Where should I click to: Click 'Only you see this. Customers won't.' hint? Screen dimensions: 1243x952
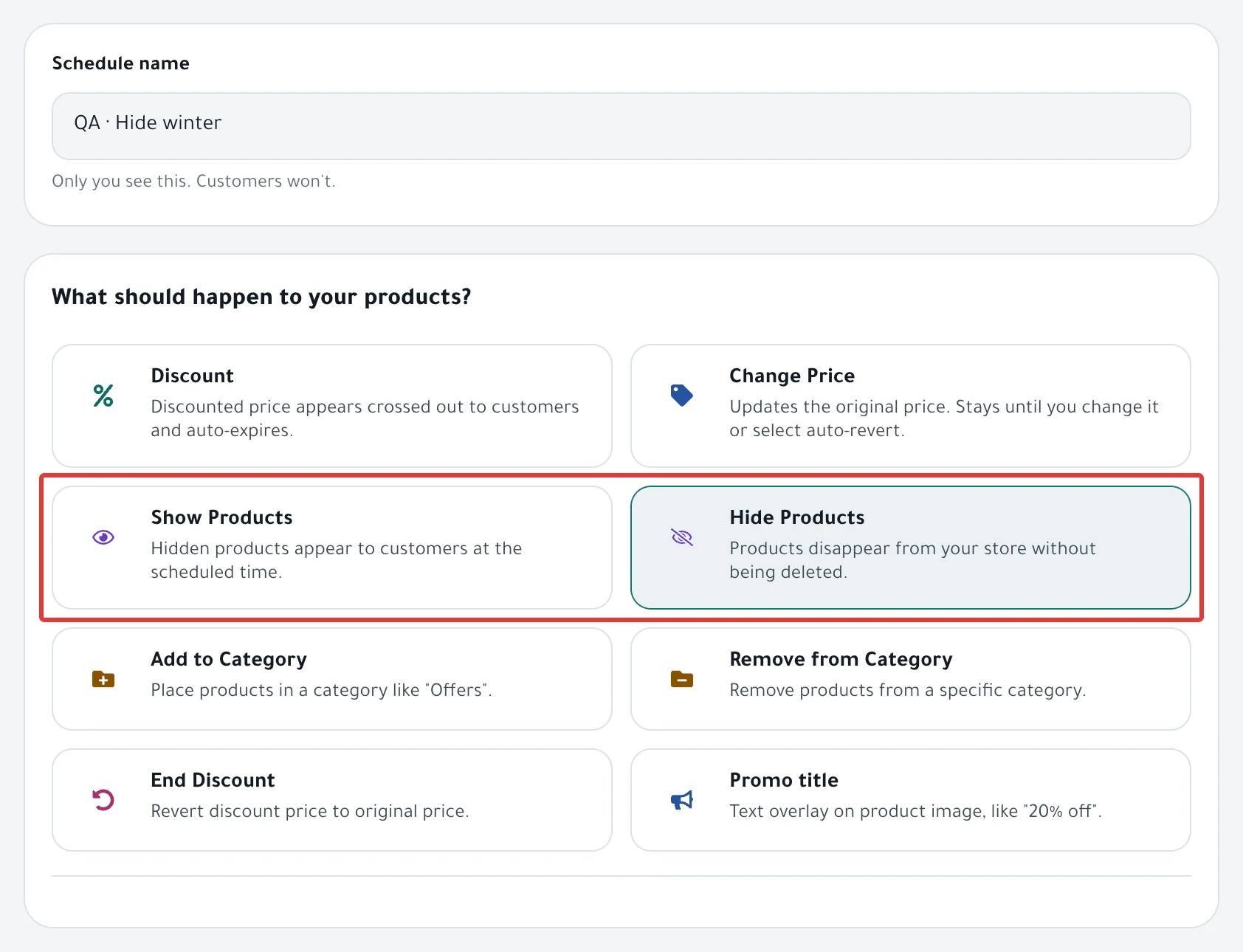point(193,181)
